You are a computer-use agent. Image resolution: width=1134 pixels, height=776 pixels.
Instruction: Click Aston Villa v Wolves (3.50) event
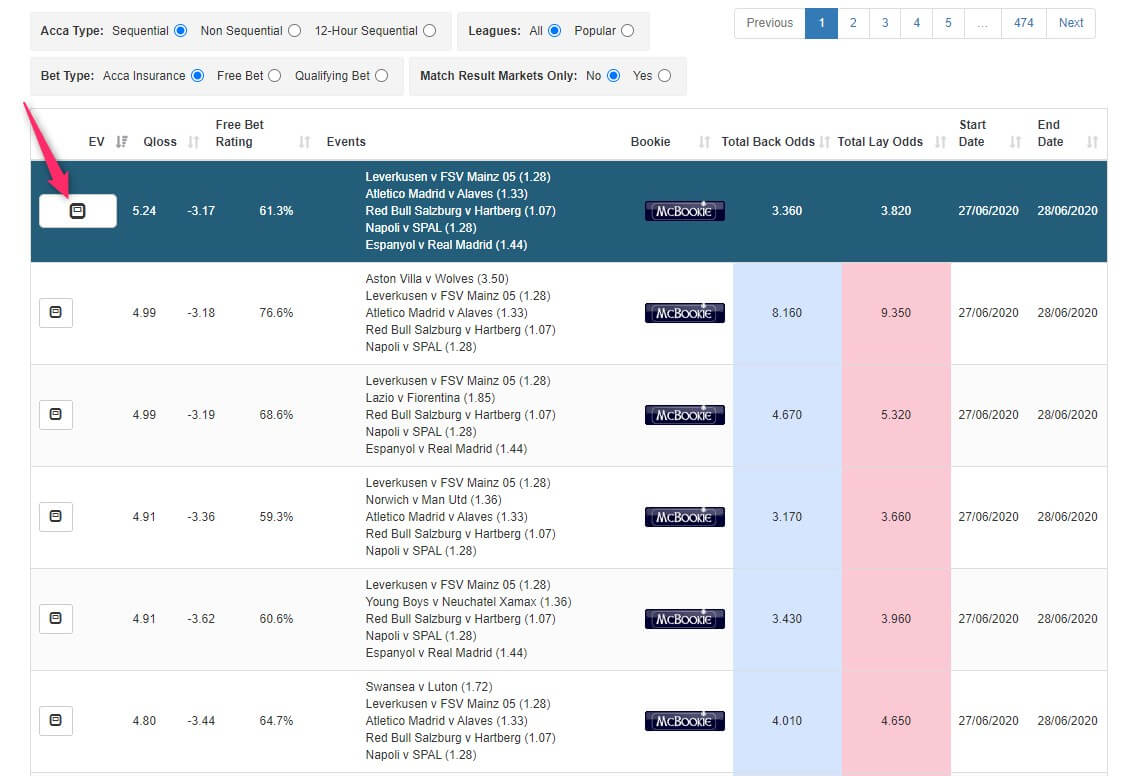pyautogui.click(x=437, y=279)
